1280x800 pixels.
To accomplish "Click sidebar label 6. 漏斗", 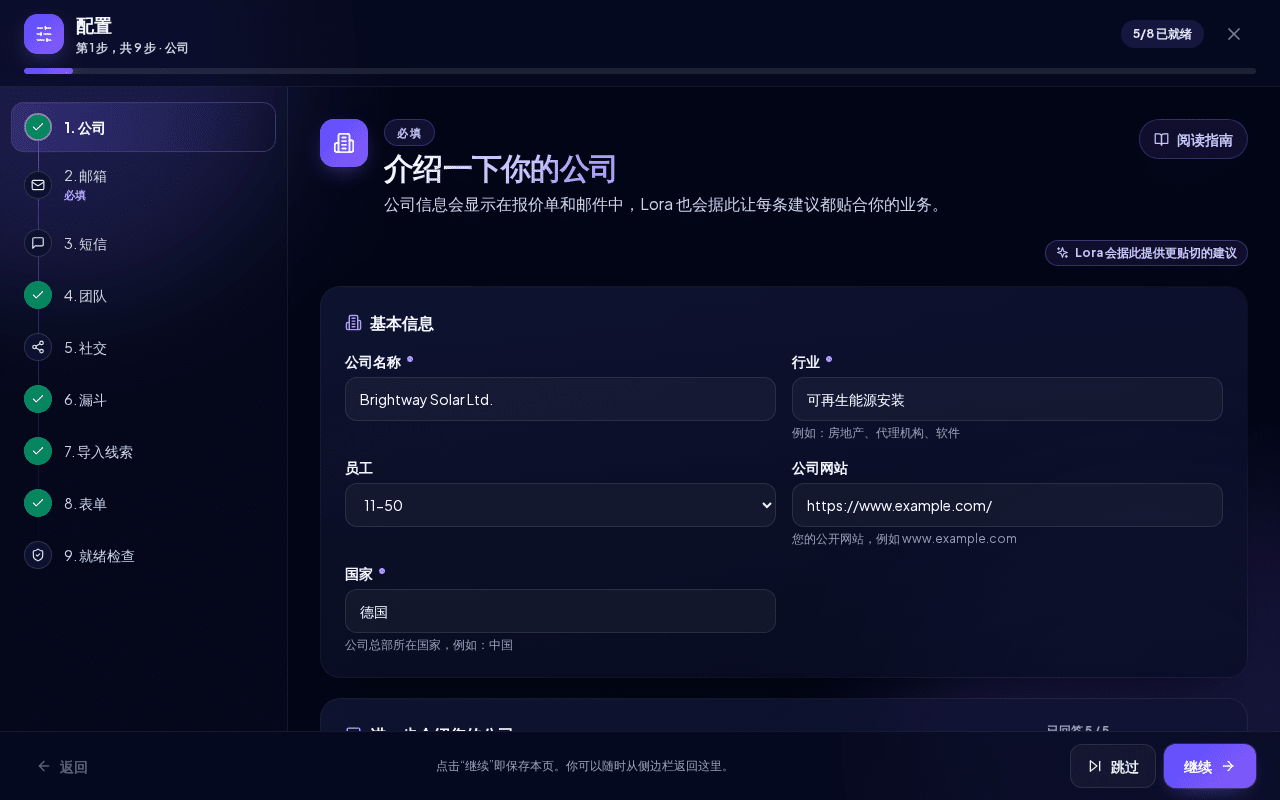I will [x=85, y=400].
